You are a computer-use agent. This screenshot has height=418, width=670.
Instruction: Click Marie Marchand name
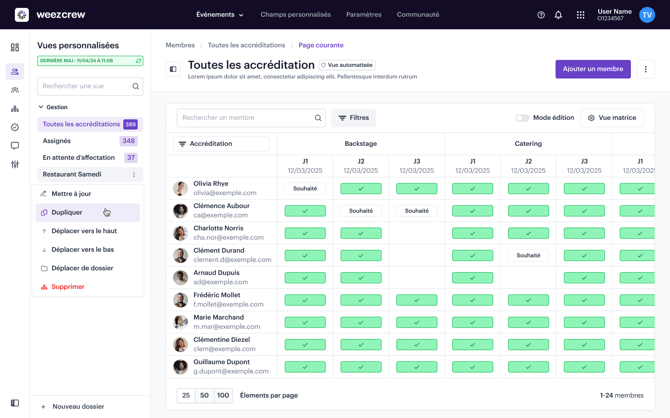(x=218, y=317)
